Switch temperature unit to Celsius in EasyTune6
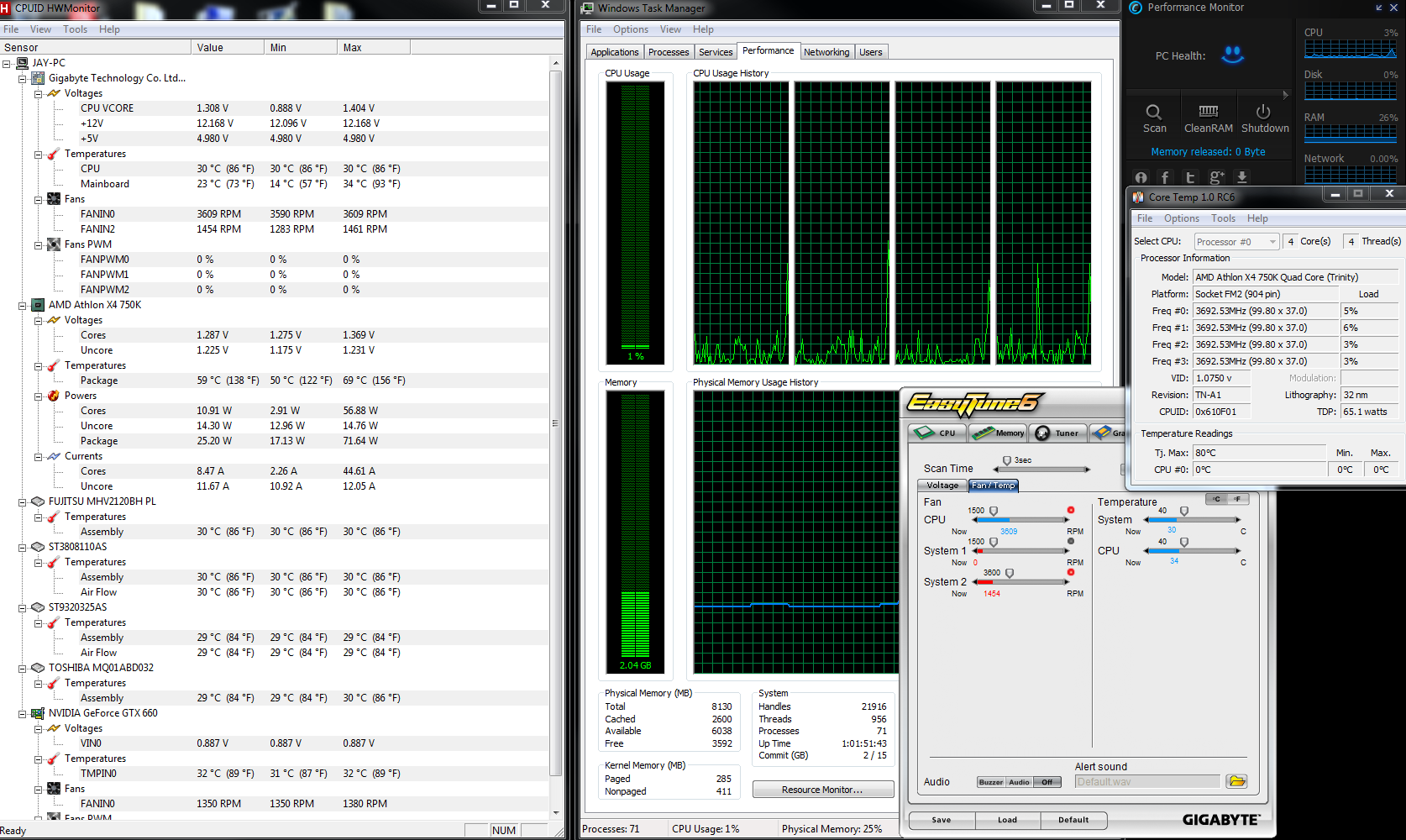Screen dimensions: 1406x840 pyautogui.click(x=1216, y=499)
